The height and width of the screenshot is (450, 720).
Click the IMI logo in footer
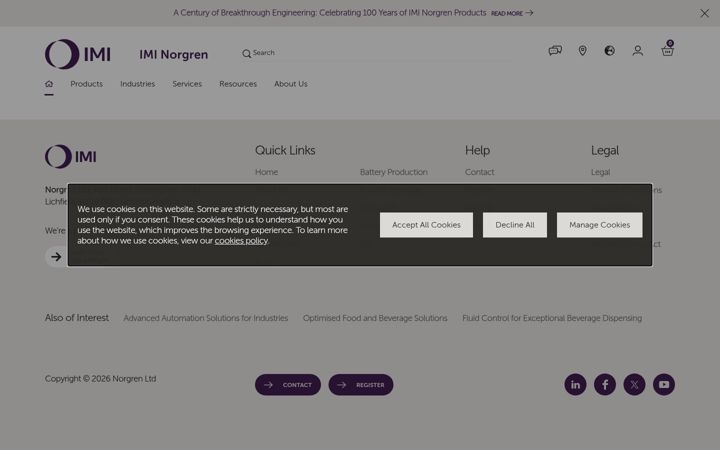click(71, 157)
